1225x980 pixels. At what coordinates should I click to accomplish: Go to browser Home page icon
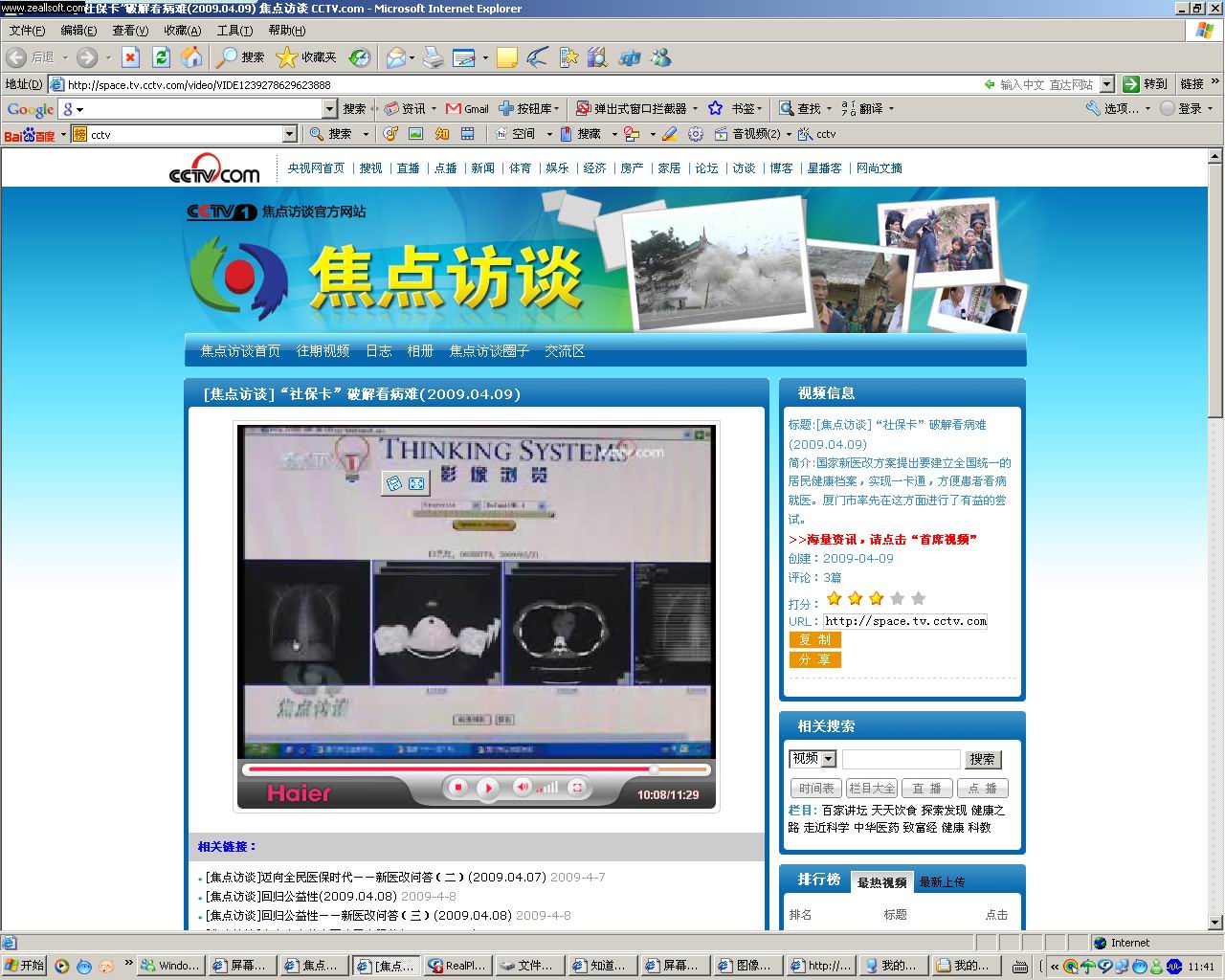[192, 58]
